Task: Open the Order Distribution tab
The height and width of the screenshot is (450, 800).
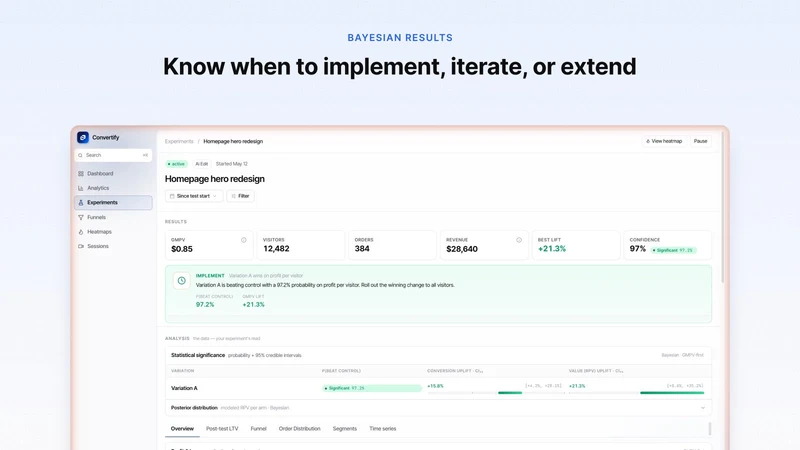Action: 299,429
